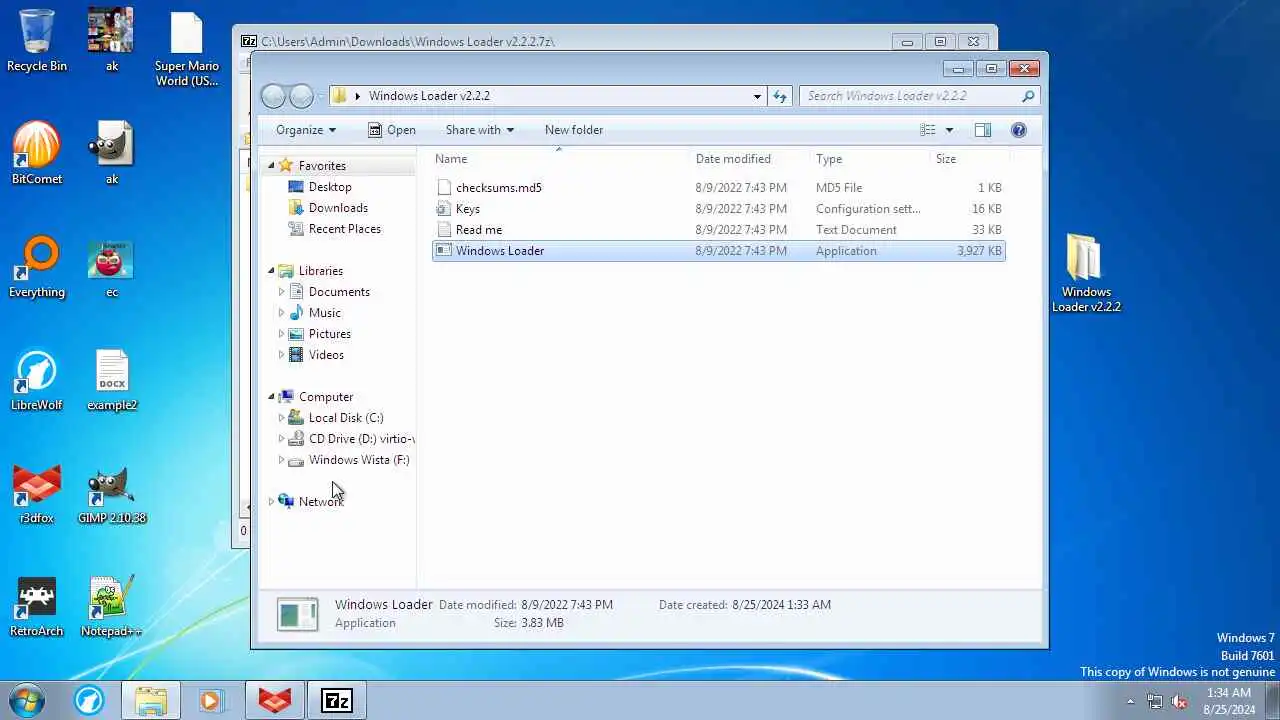Screen dimensions: 1280x720
Task: Click the Windows Loader v2.2.2 address breadcrumb
Action: point(429,96)
